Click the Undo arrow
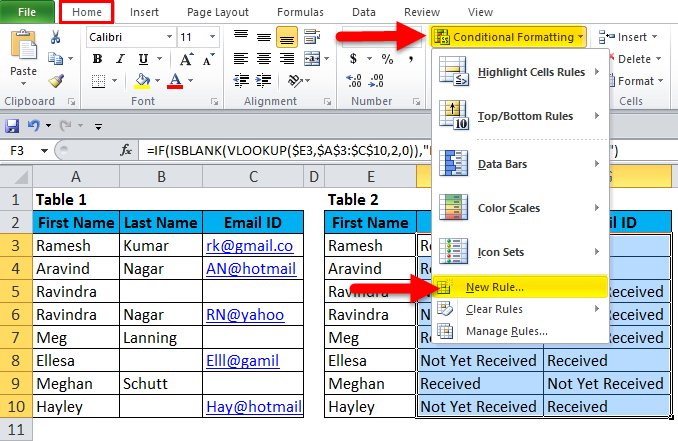Image resolution: width=678 pixels, height=441 pixels. [x=34, y=126]
